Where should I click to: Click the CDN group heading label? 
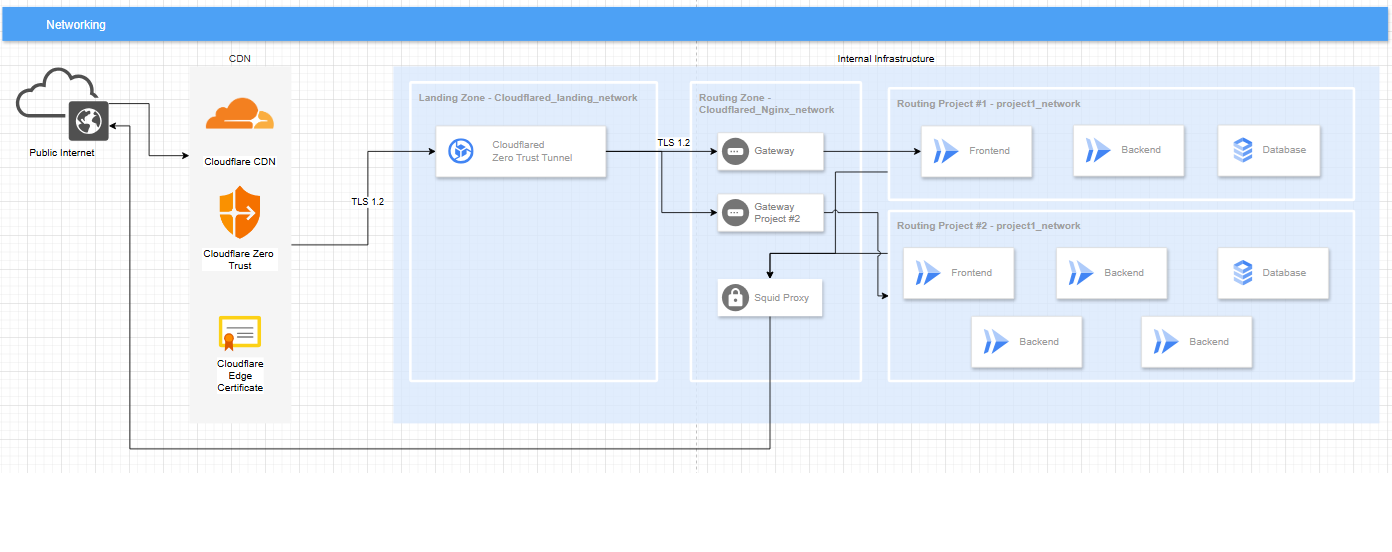240,58
